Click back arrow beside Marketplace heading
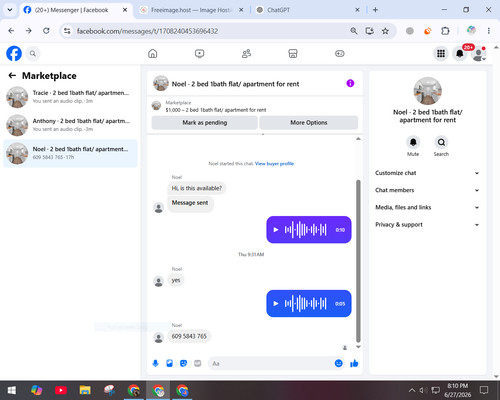This screenshot has height=400, width=500. pos(12,76)
